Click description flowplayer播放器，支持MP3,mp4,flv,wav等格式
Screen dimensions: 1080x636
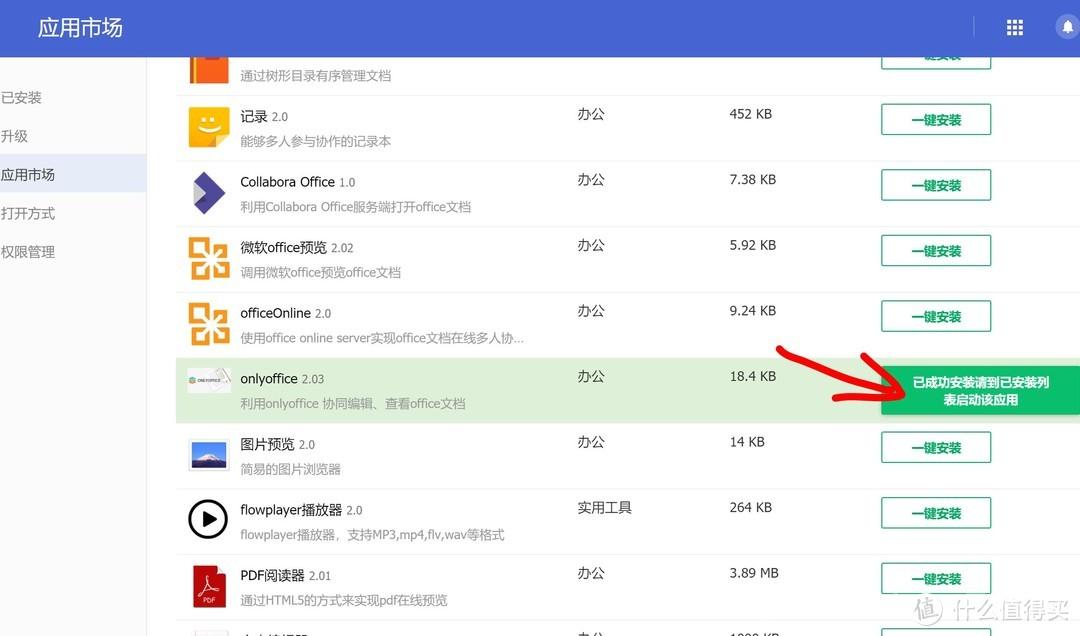tap(372, 535)
